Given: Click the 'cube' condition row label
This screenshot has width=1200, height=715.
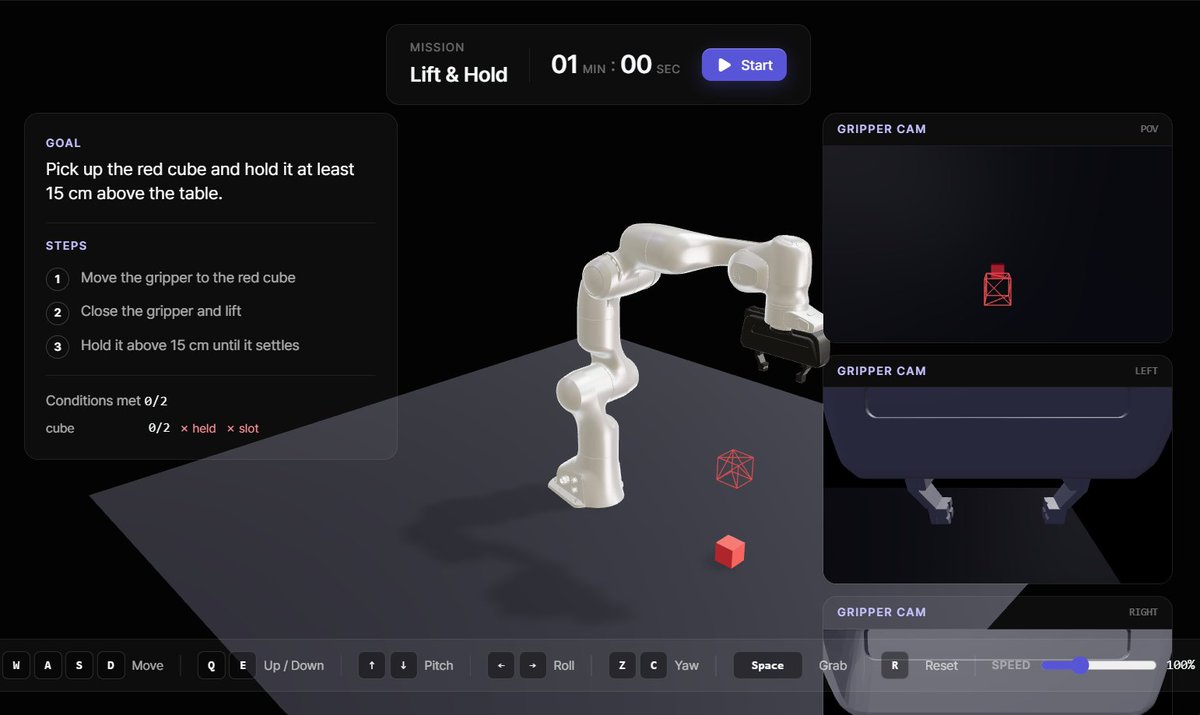Looking at the screenshot, I should (60, 428).
